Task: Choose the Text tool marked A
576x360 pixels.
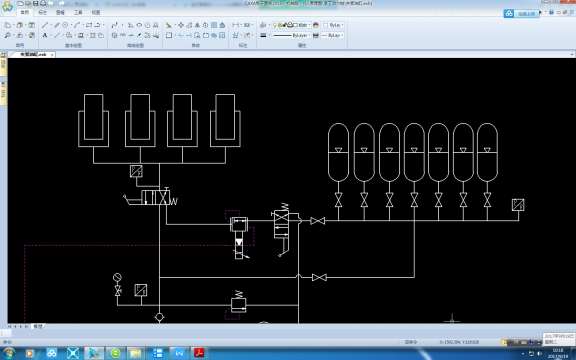Action: pos(45,35)
